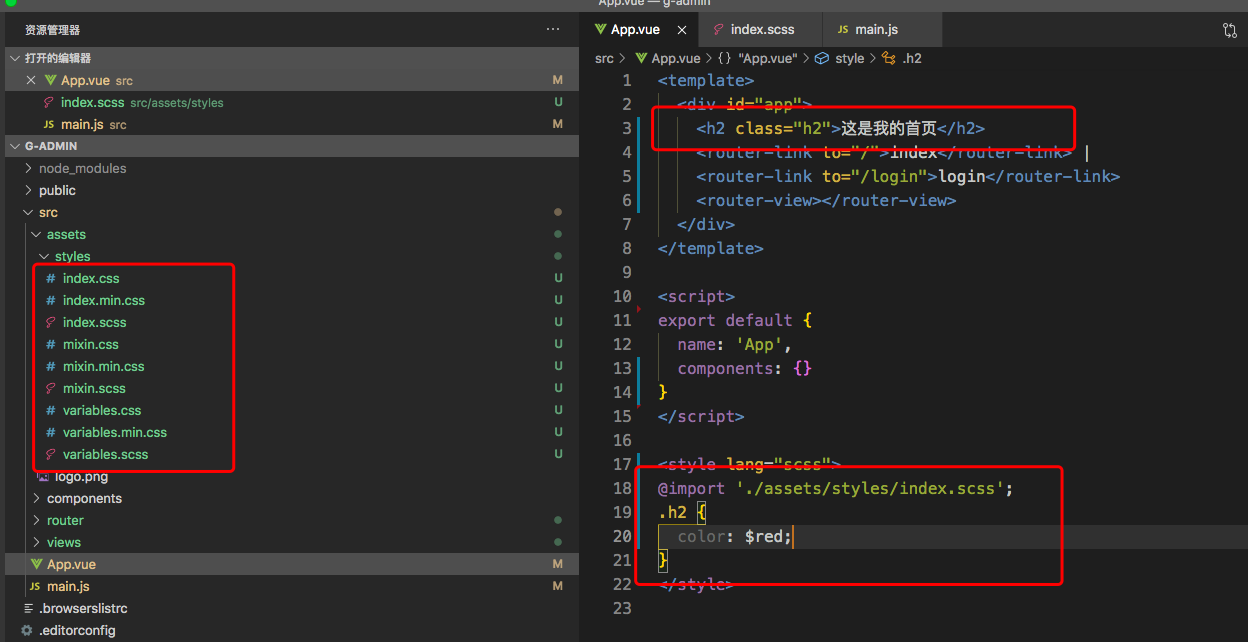The image size is (1248, 642).
Task: Click gear icon of .editorconfig file
Action: (27, 630)
